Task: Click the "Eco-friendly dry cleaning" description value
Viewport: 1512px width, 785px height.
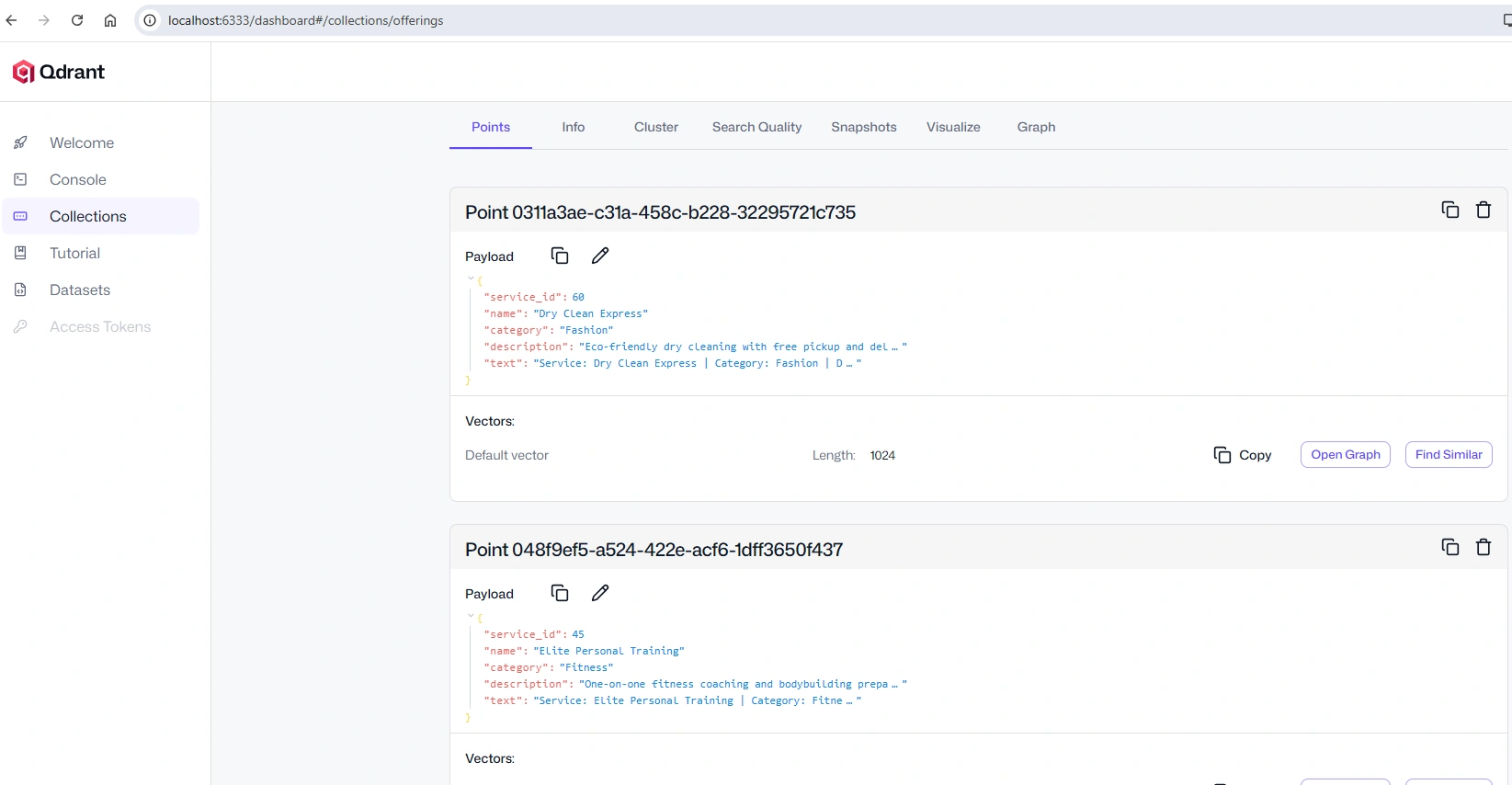Action: pos(743,347)
